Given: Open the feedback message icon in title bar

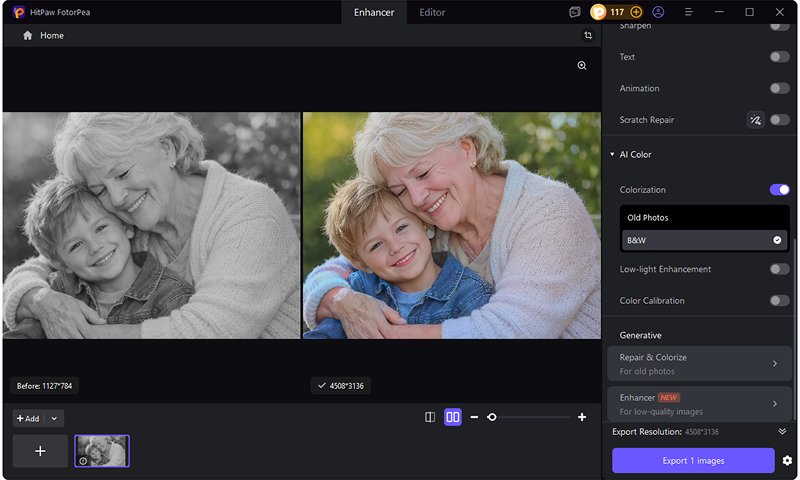Looking at the screenshot, I should [x=574, y=12].
